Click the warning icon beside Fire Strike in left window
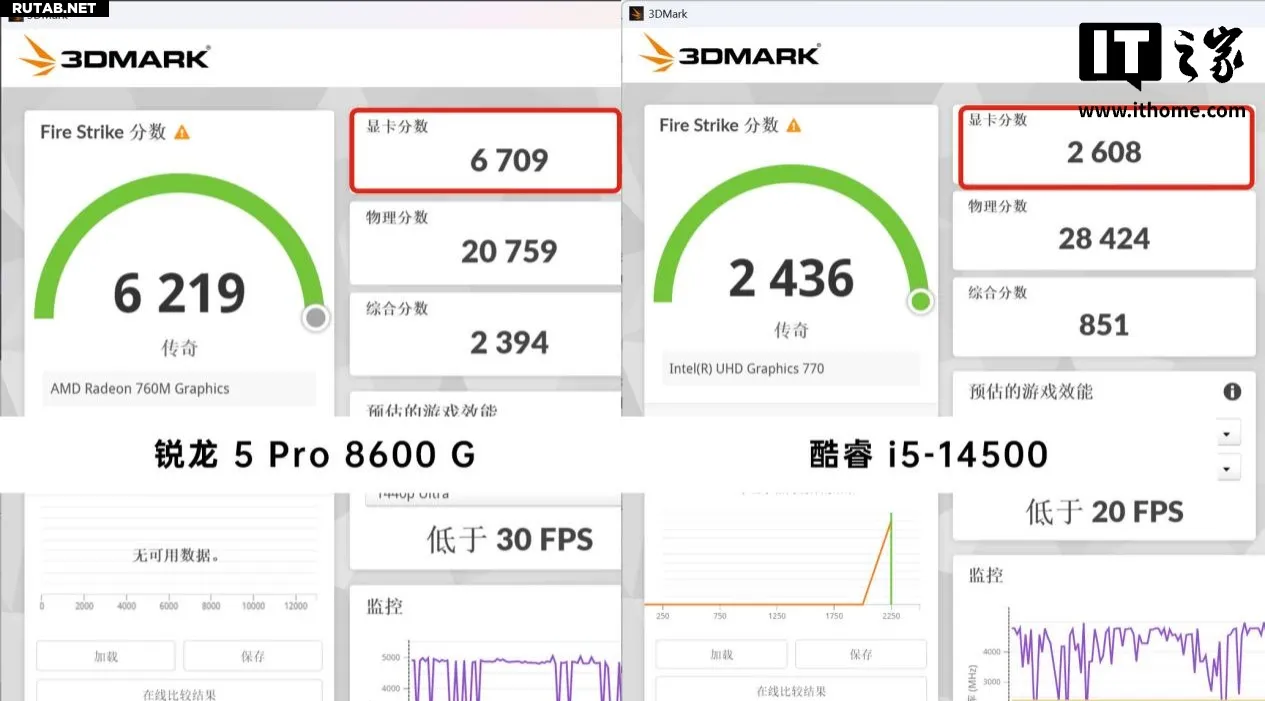Viewport: 1265px width, 701px height. click(182, 132)
